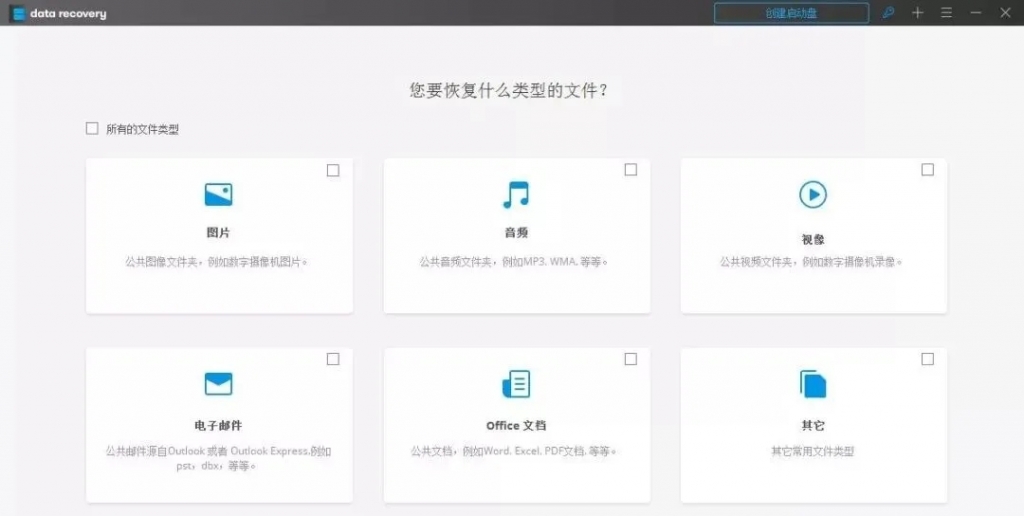Check the 图片 card checkbox
Screen dimensions: 1024x516
pyautogui.click(x=333, y=170)
